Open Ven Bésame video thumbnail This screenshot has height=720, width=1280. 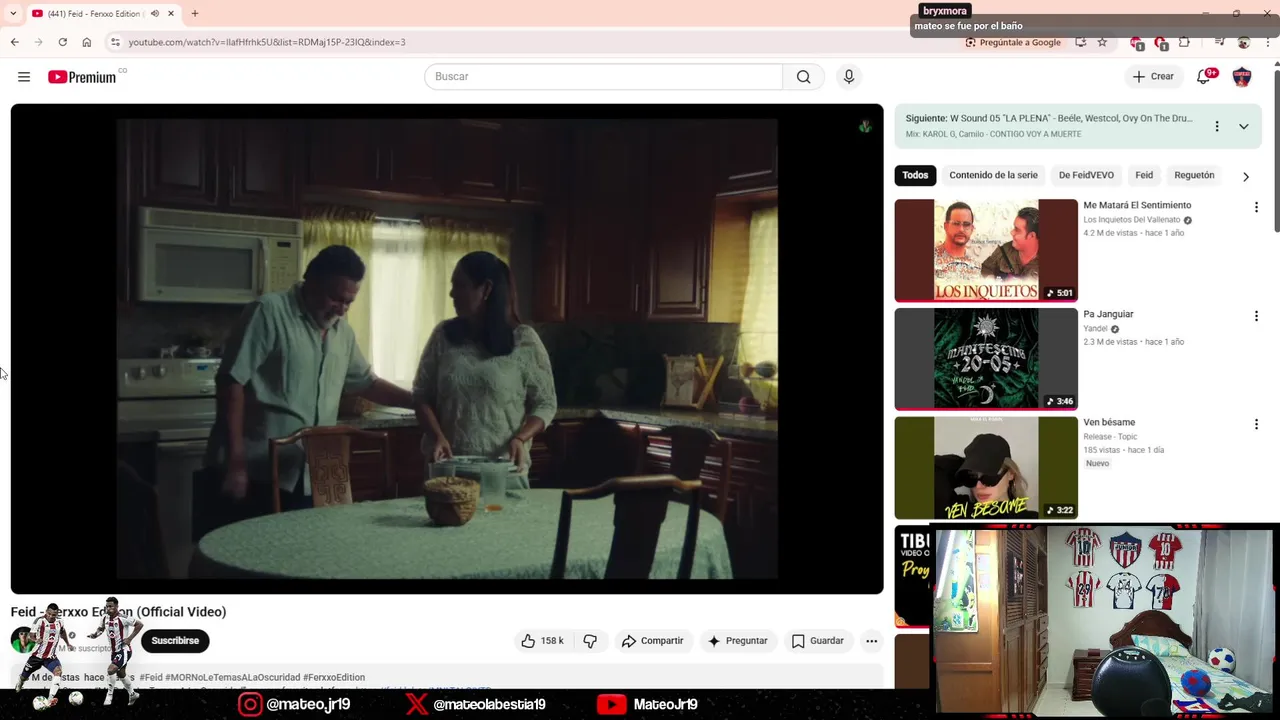pos(986,468)
